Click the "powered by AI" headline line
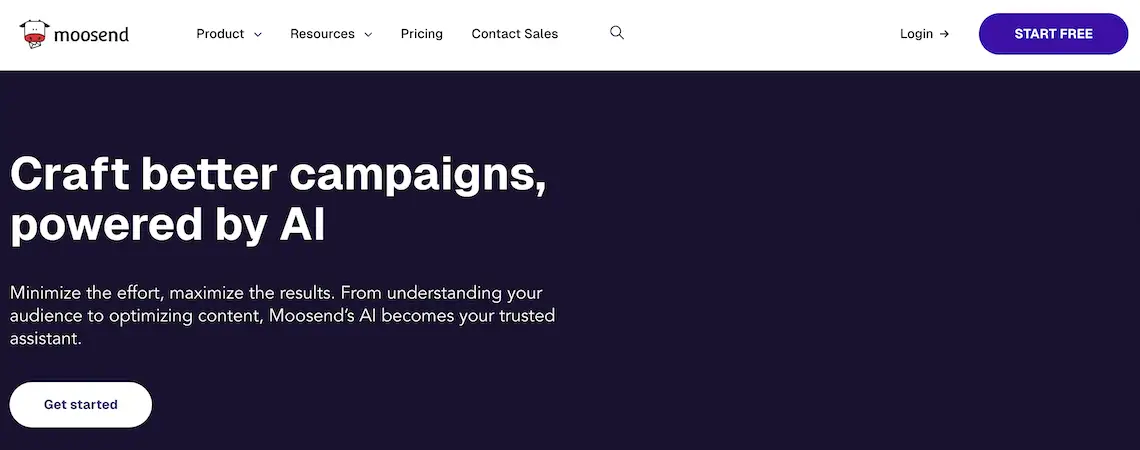 [x=168, y=227]
